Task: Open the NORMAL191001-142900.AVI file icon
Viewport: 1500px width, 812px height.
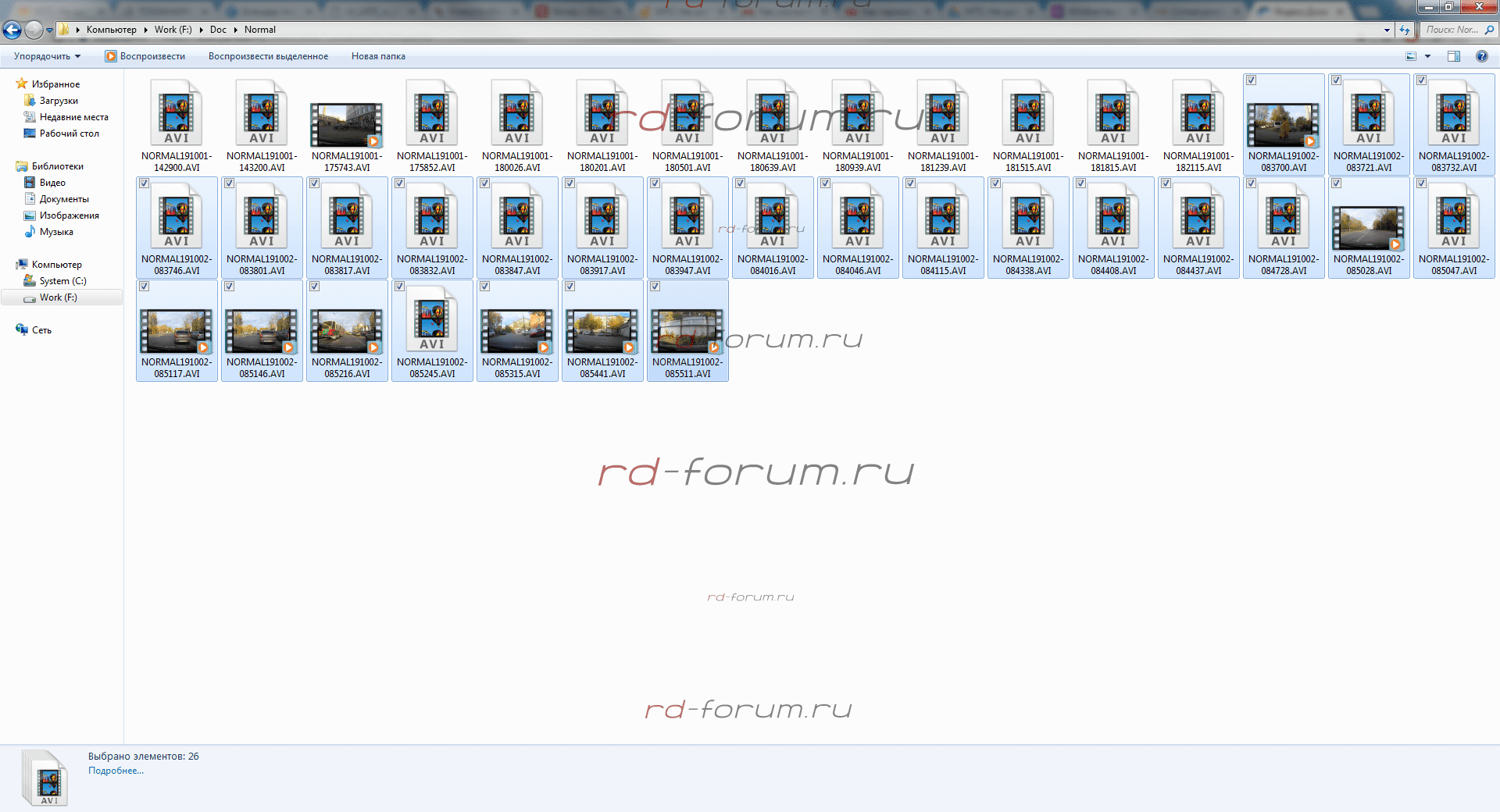Action: (x=177, y=115)
